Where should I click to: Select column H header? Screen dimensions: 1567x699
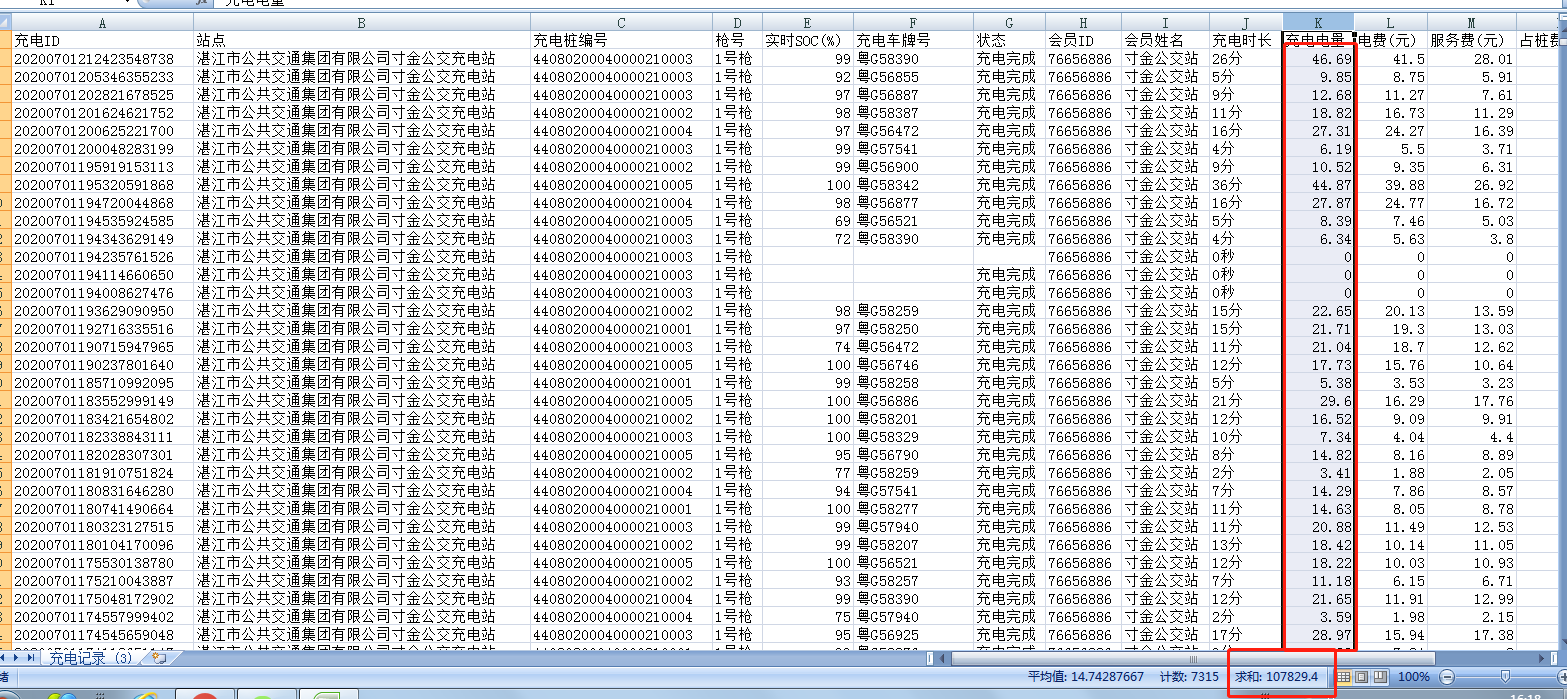coord(1083,22)
